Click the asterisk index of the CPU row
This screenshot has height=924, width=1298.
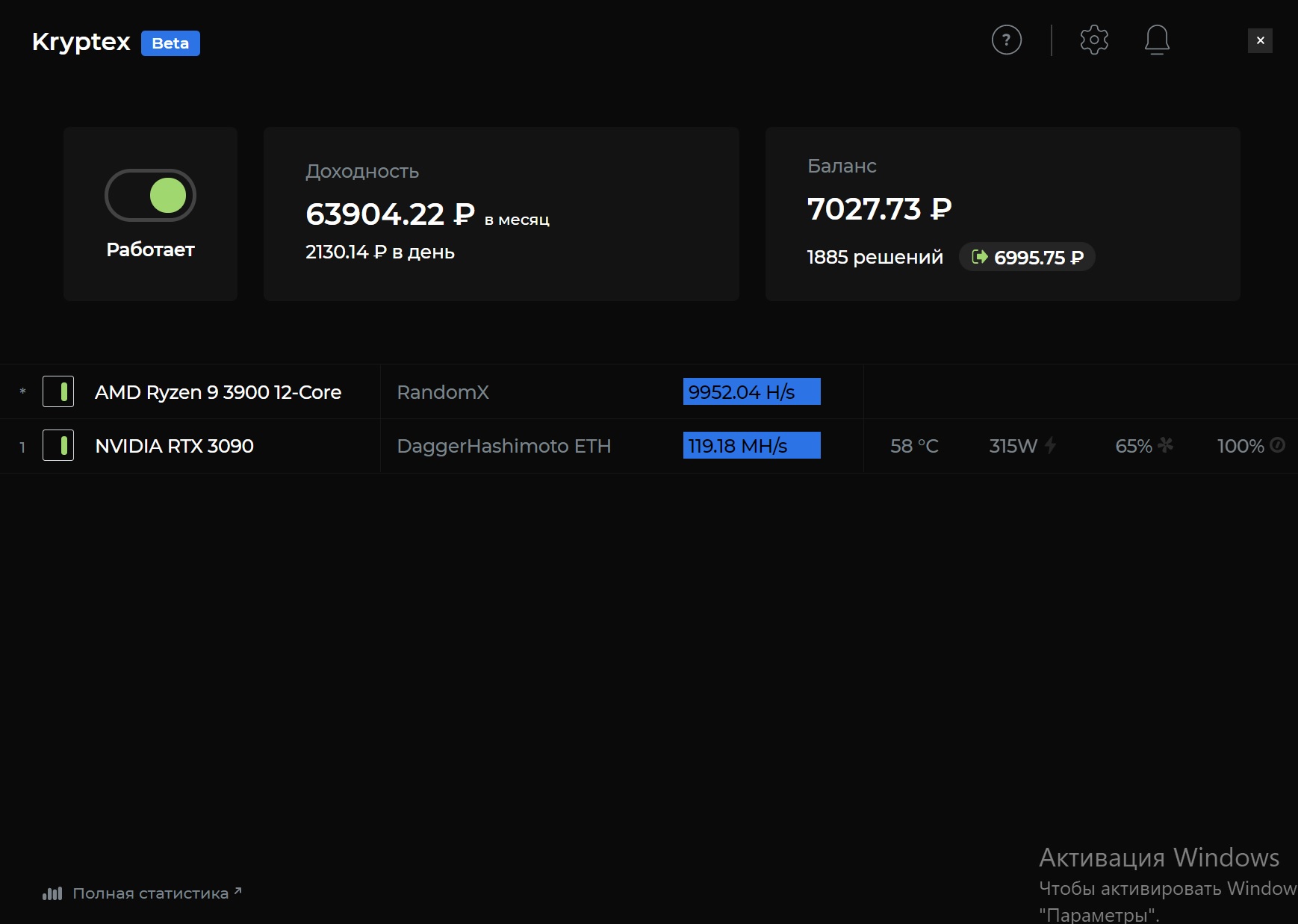pyautogui.click(x=22, y=391)
